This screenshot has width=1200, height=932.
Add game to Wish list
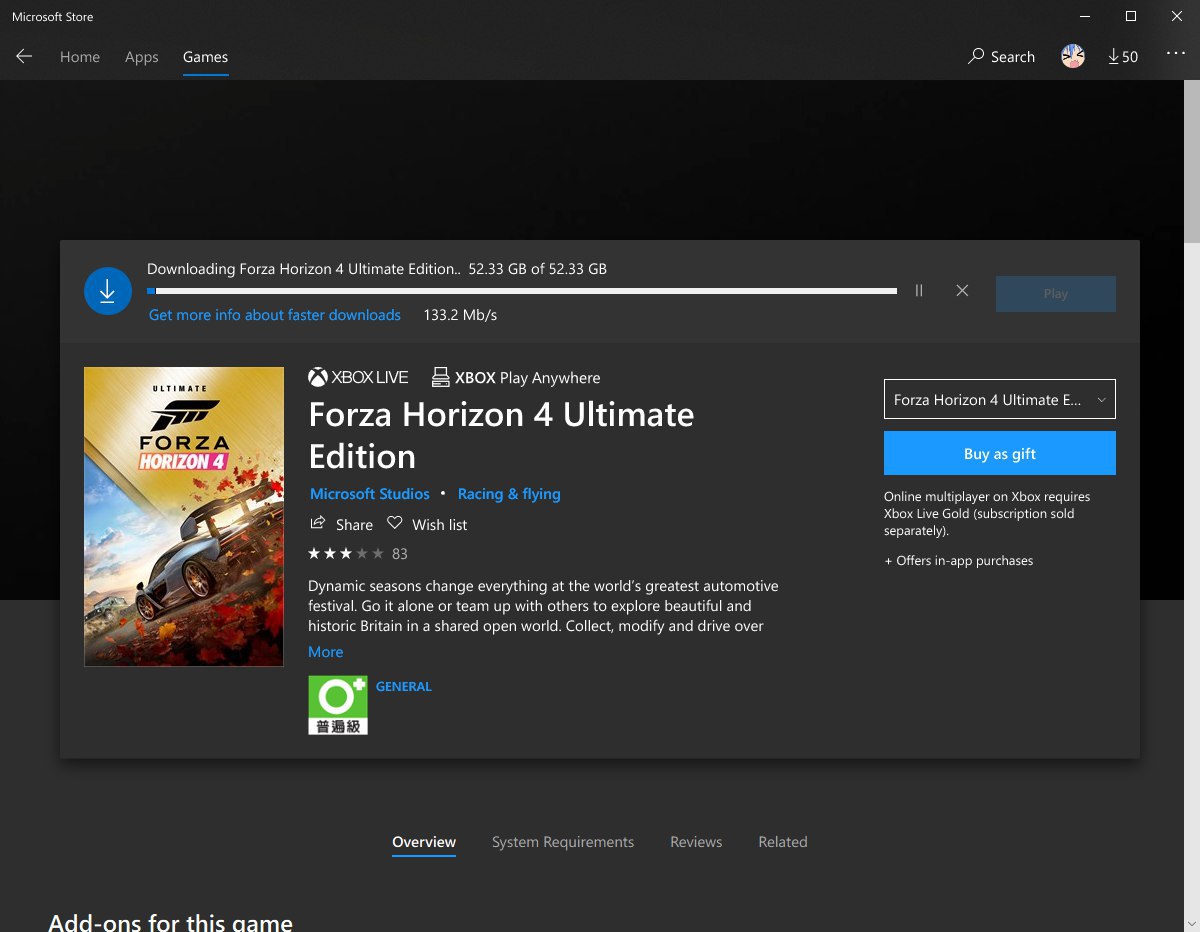coord(427,524)
